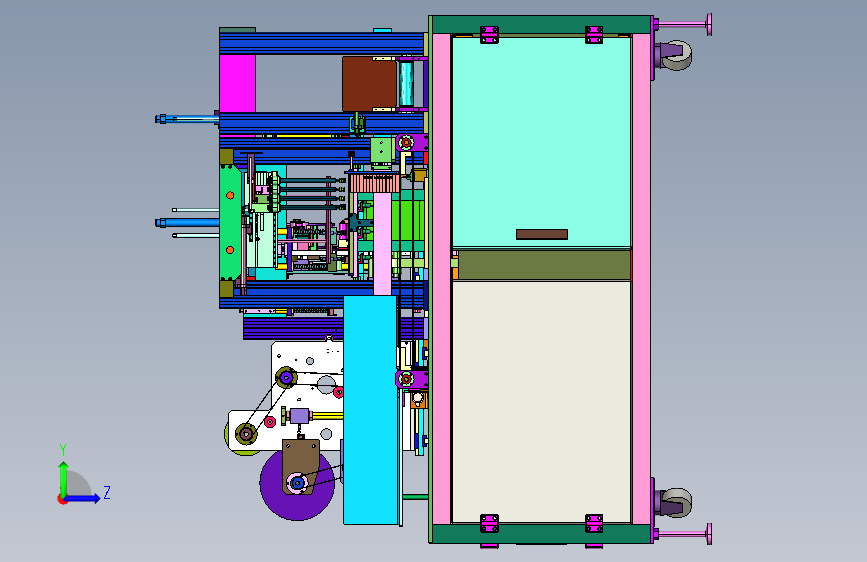867x562 pixels.
Task: Pick the upper belt pulley on the white plate
Action: (x=286, y=378)
